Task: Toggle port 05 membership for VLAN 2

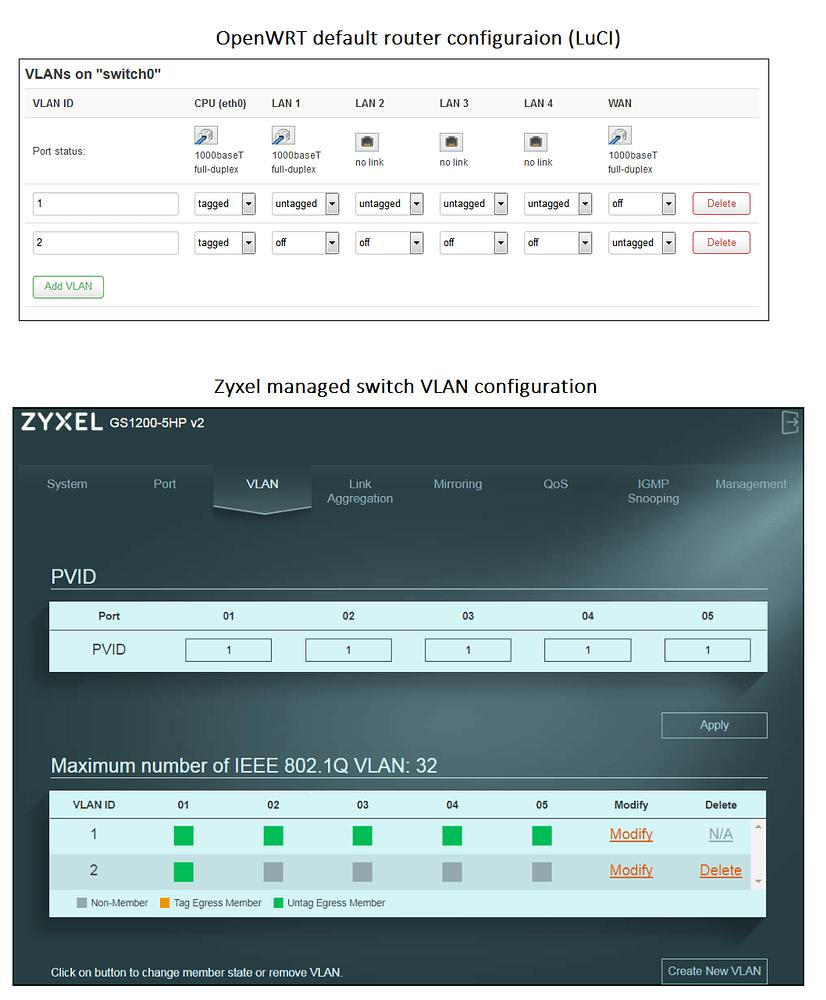Action: click(541, 871)
